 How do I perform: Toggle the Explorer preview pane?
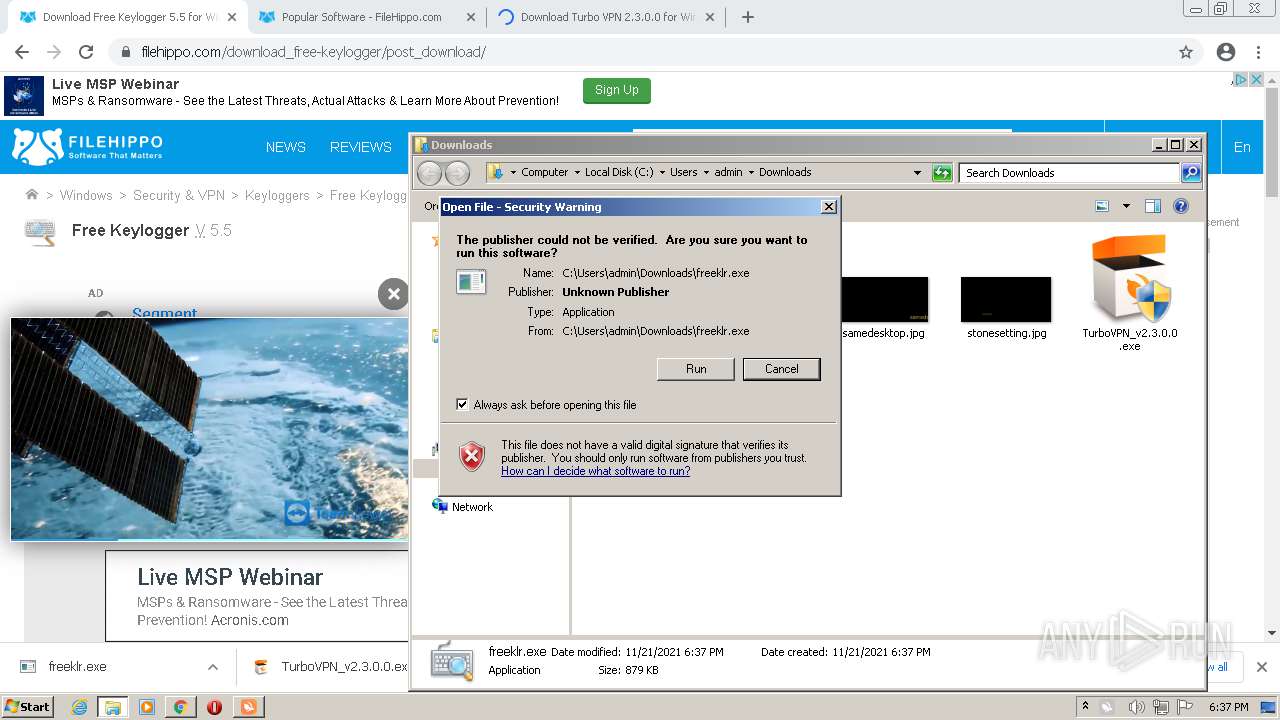[1153, 206]
